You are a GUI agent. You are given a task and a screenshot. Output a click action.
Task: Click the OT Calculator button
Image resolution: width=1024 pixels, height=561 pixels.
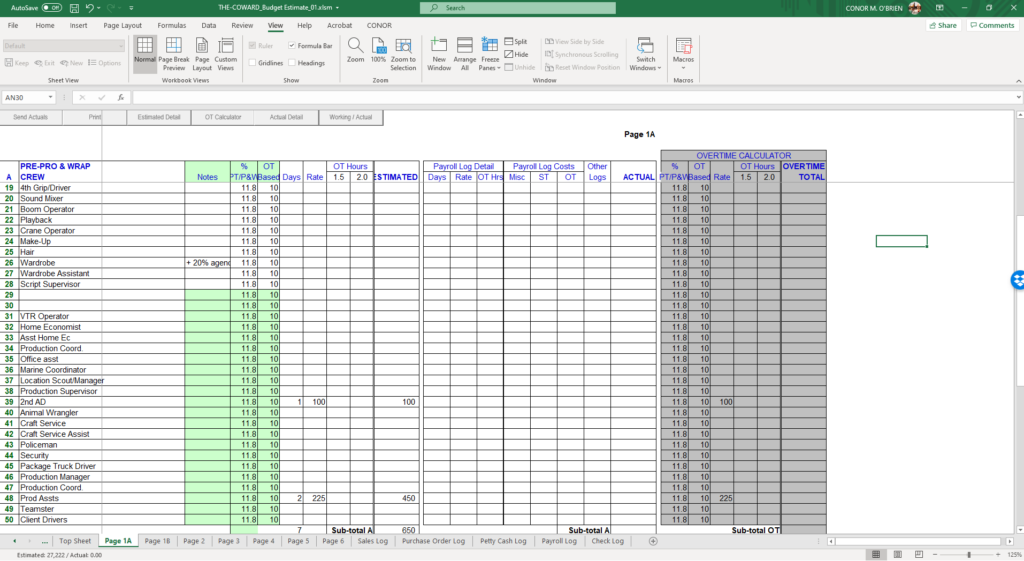point(223,118)
